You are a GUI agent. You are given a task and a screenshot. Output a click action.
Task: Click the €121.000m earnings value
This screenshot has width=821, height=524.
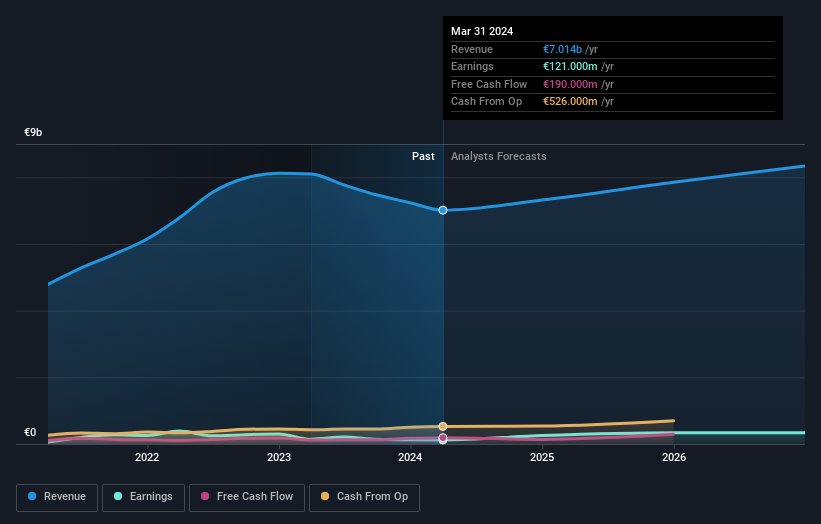click(570, 66)
